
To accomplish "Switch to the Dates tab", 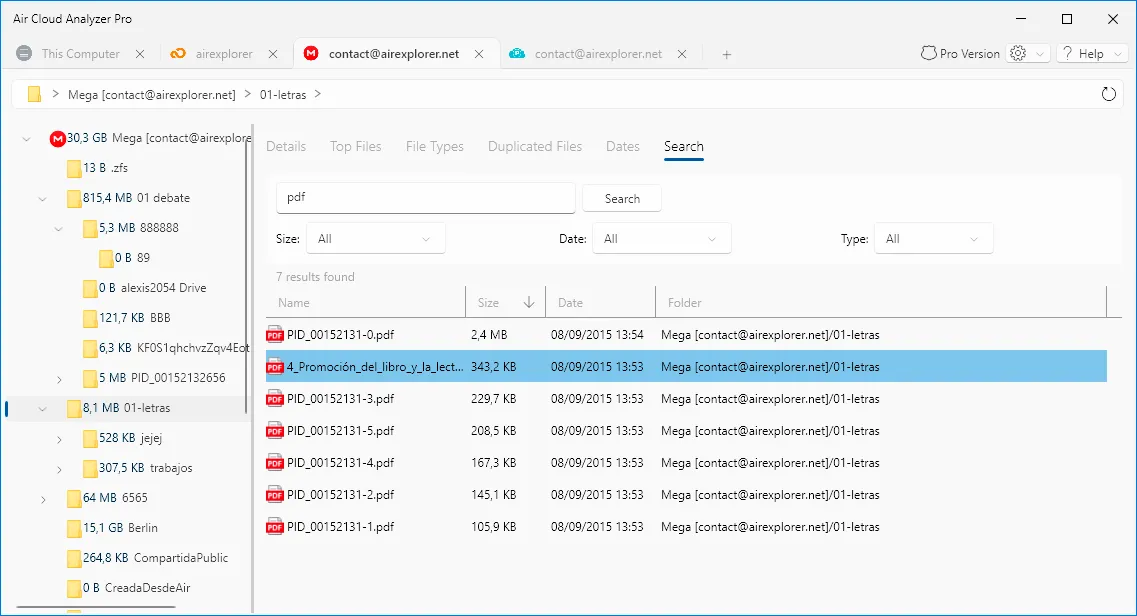I will tap(623, 146).
